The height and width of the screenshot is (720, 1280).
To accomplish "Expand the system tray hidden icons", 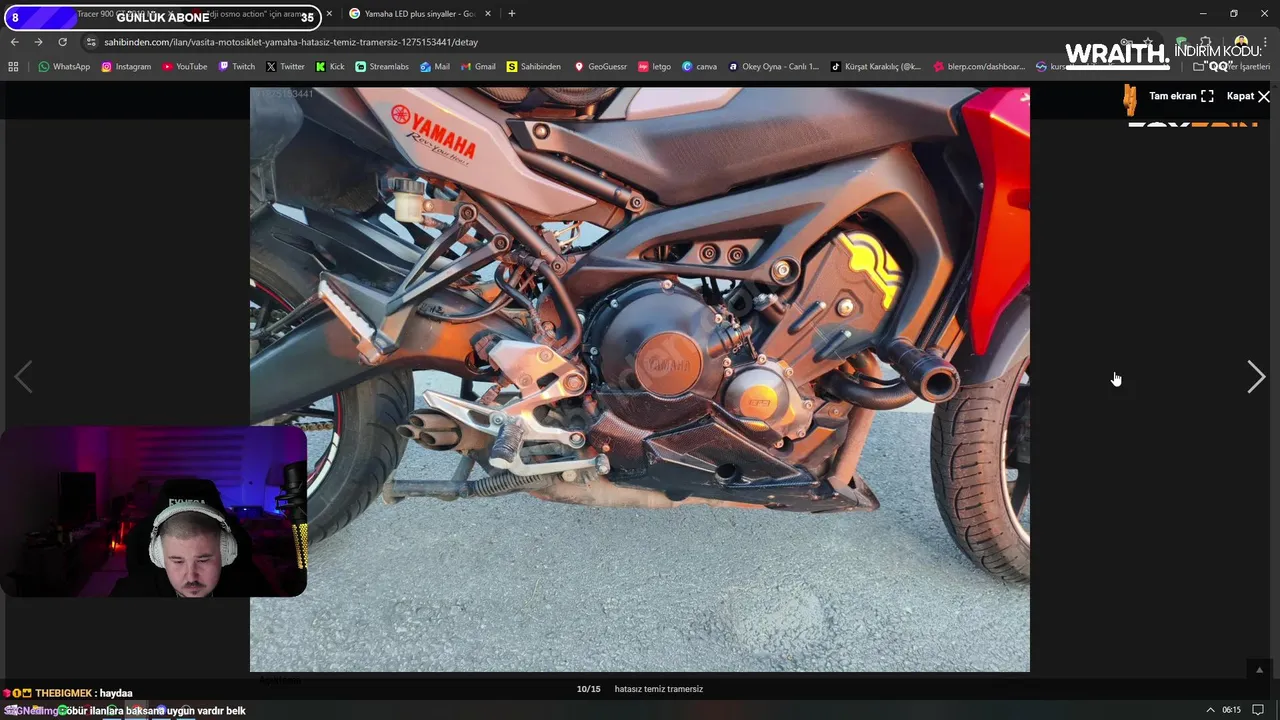I will (x=1210, y=710).
